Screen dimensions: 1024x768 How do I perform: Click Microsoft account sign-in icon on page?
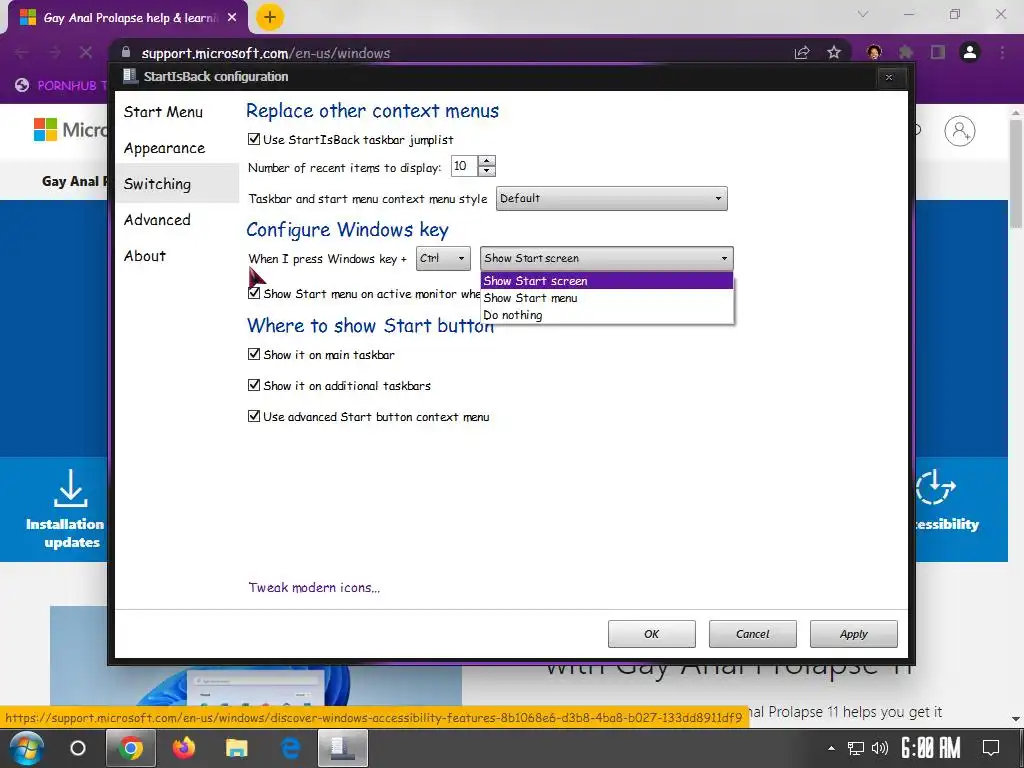click(x=959, y=131)
